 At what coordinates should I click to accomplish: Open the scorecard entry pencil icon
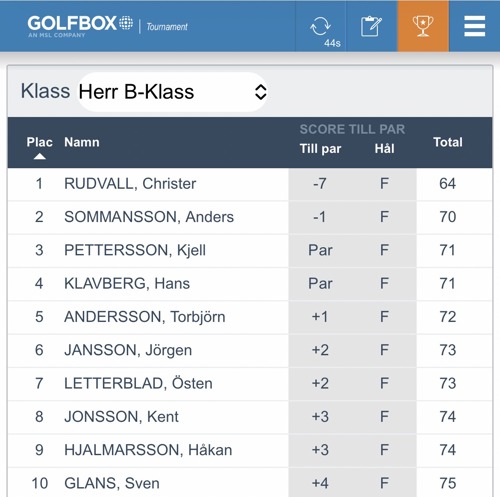[x=371, y=26]
